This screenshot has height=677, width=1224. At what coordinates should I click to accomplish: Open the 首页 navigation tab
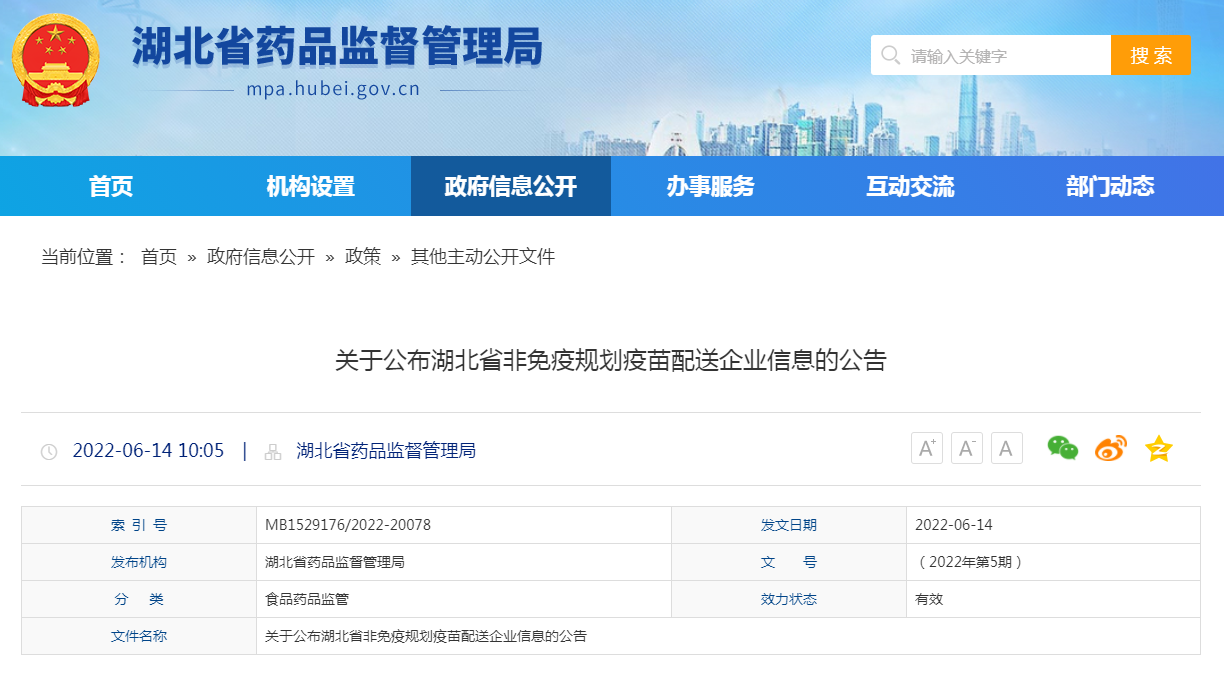coord(109,186)
